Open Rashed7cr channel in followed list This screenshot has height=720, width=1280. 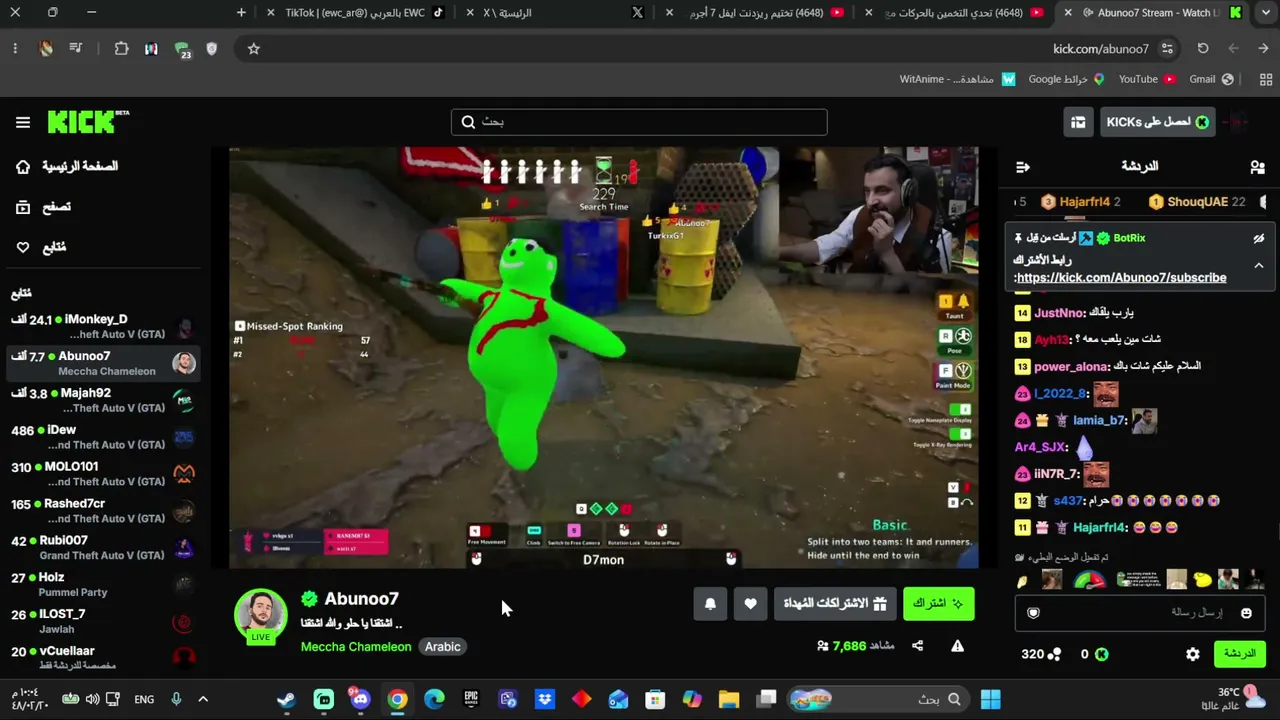coord(104,511)
